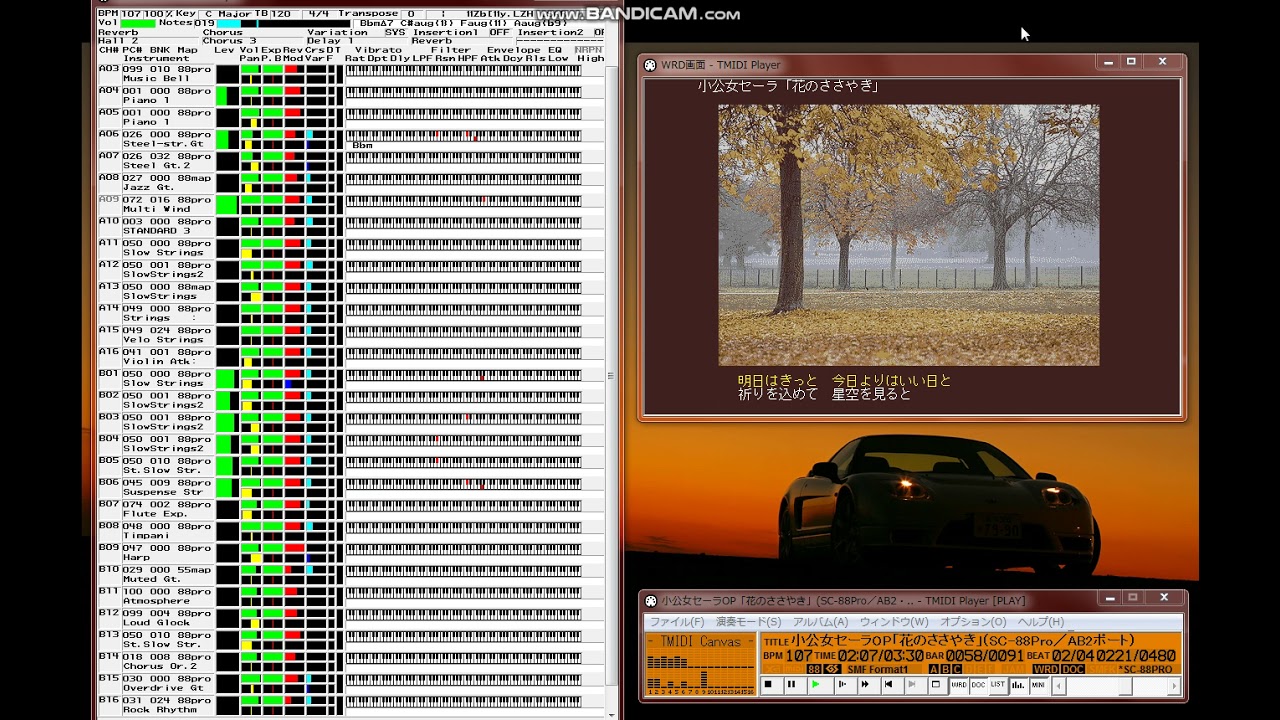Click the slow playback button
Image resolution: width=1280 pixels, height=720 pixels.
tap(840, 685)
